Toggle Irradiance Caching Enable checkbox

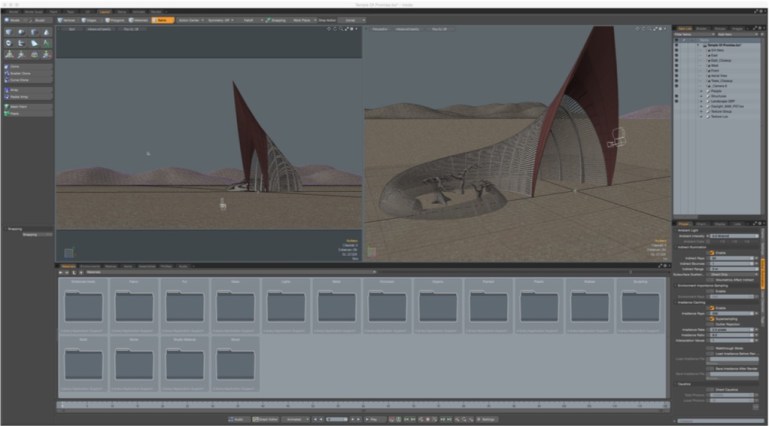tap(711, 308)
